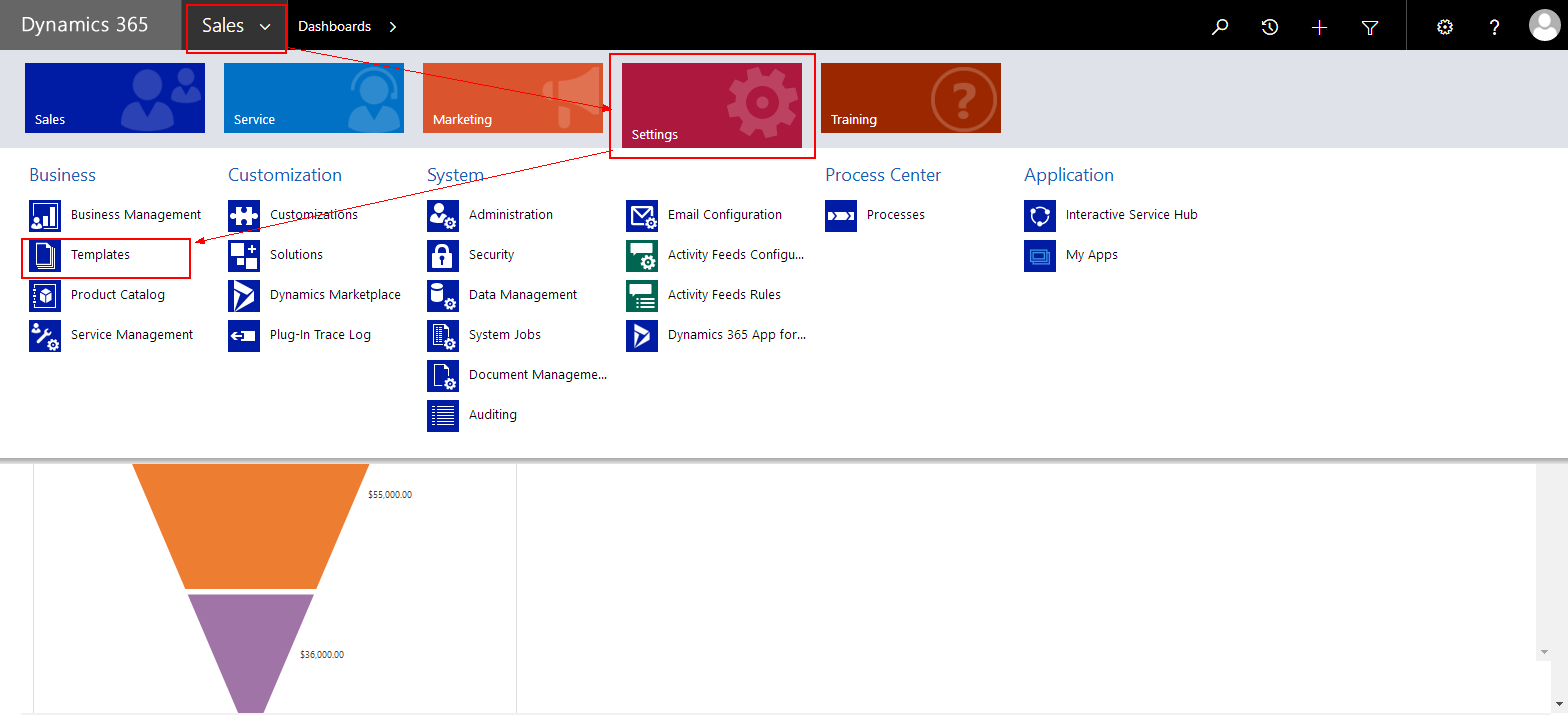
Task: Click the Administration icon
Action: [x=443, y=215]
